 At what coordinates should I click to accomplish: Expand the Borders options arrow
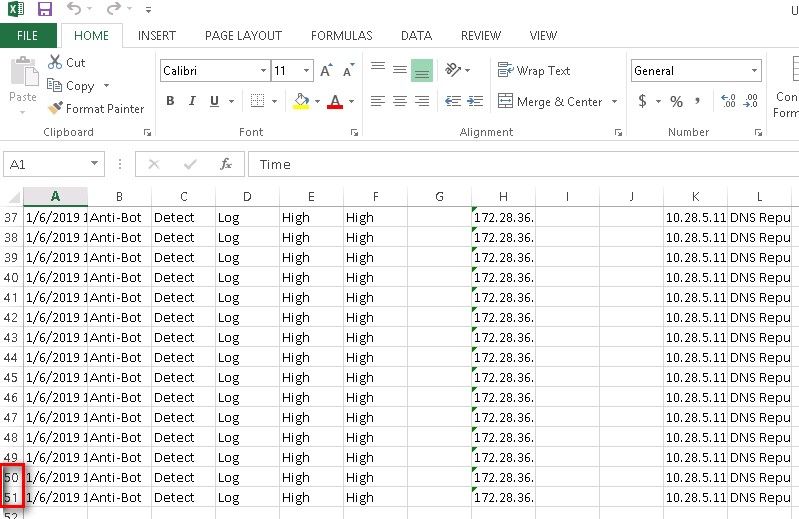click(274, 101)
